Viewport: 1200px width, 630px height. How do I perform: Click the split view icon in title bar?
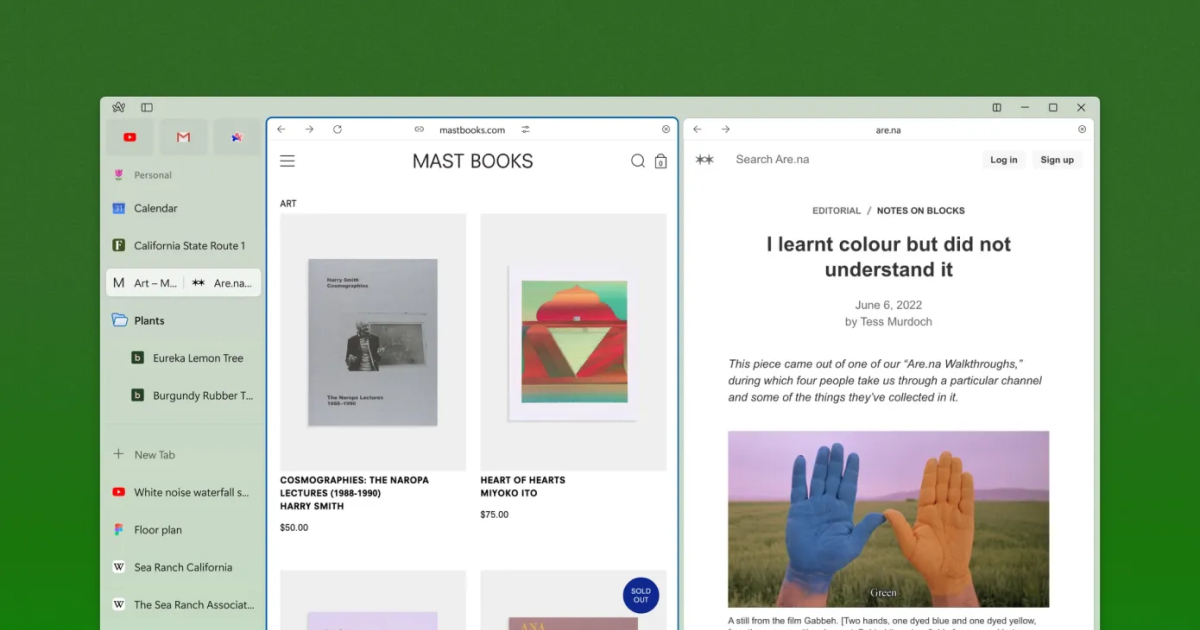pyautogui.click(x=997, y=107)
